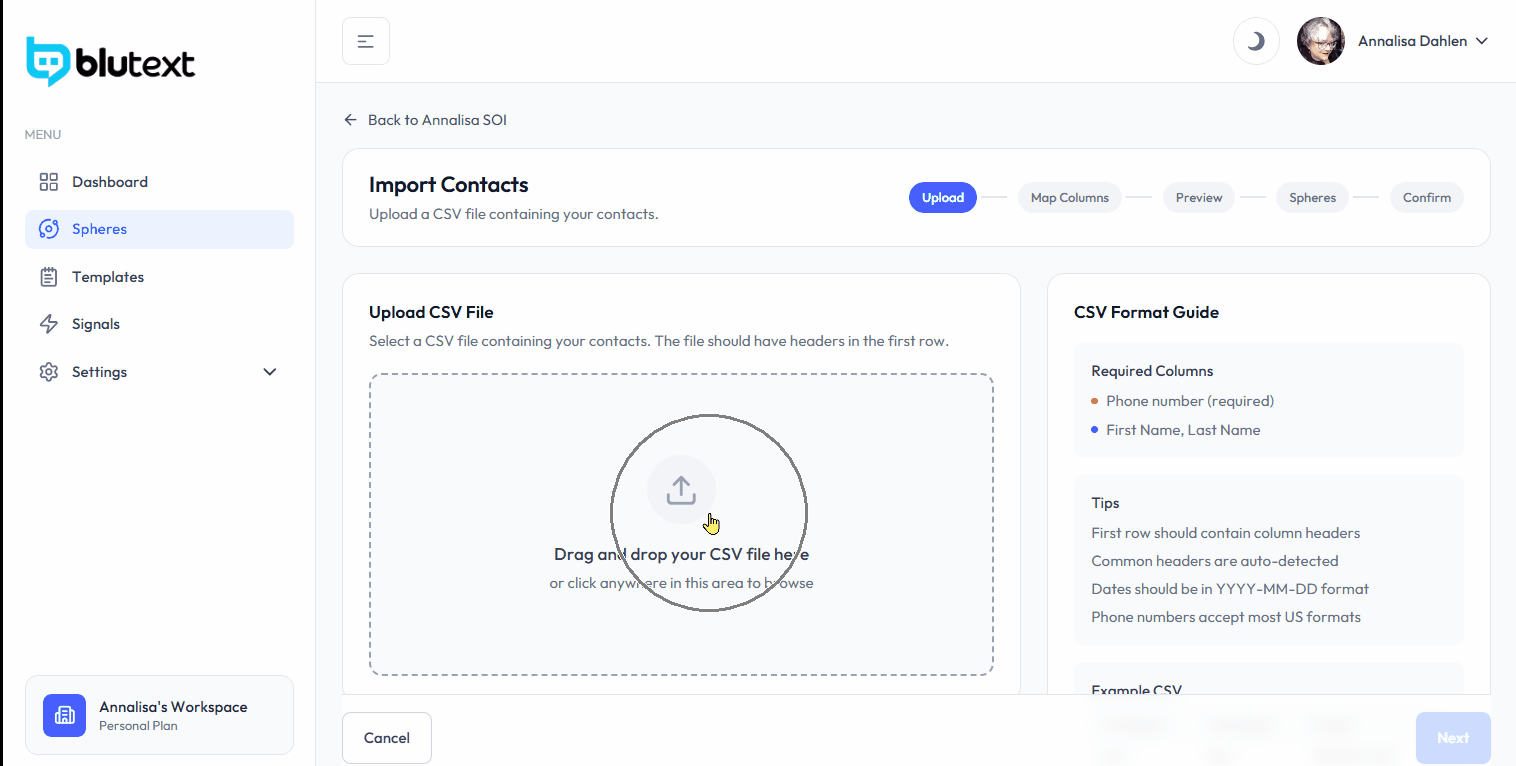The image size is (1516, 766).
Task: Collapse the sidebar with hamburger button
Action: click(366, 41)
